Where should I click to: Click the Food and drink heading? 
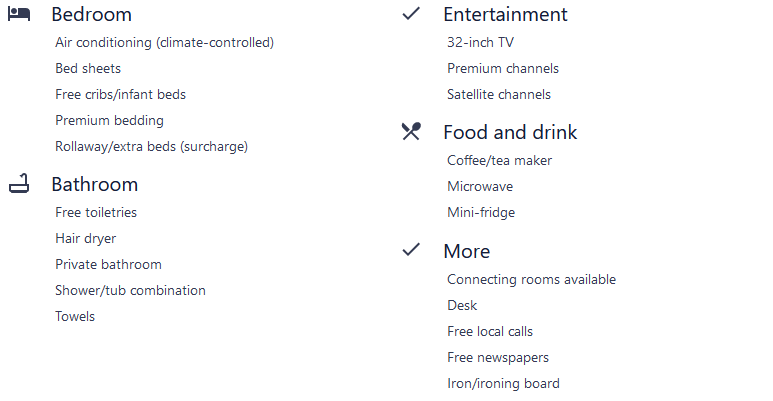click(x=510, y=132)
